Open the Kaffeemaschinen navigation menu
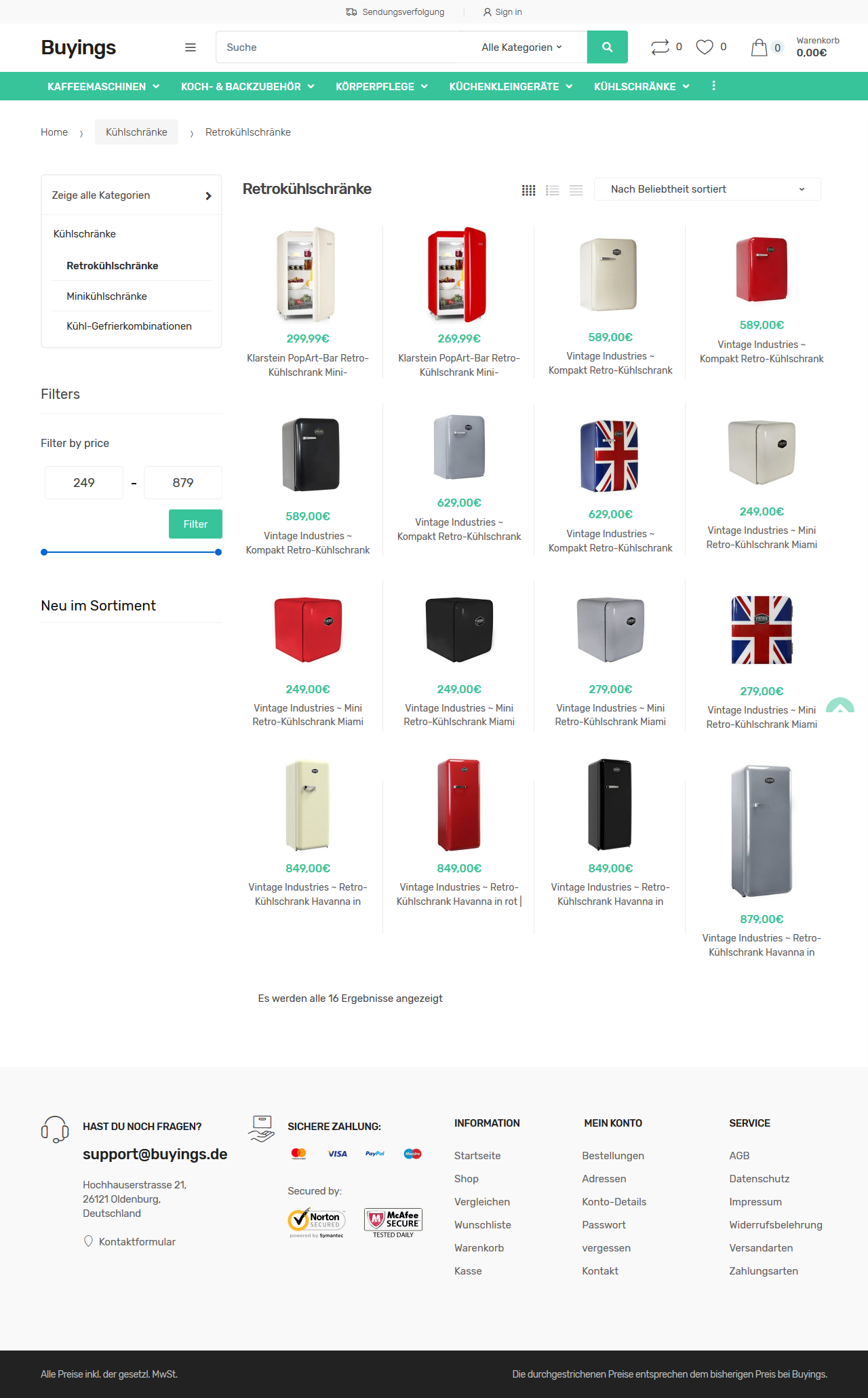Viewport: 868px width, 1398px height. (x=103, y=86)
